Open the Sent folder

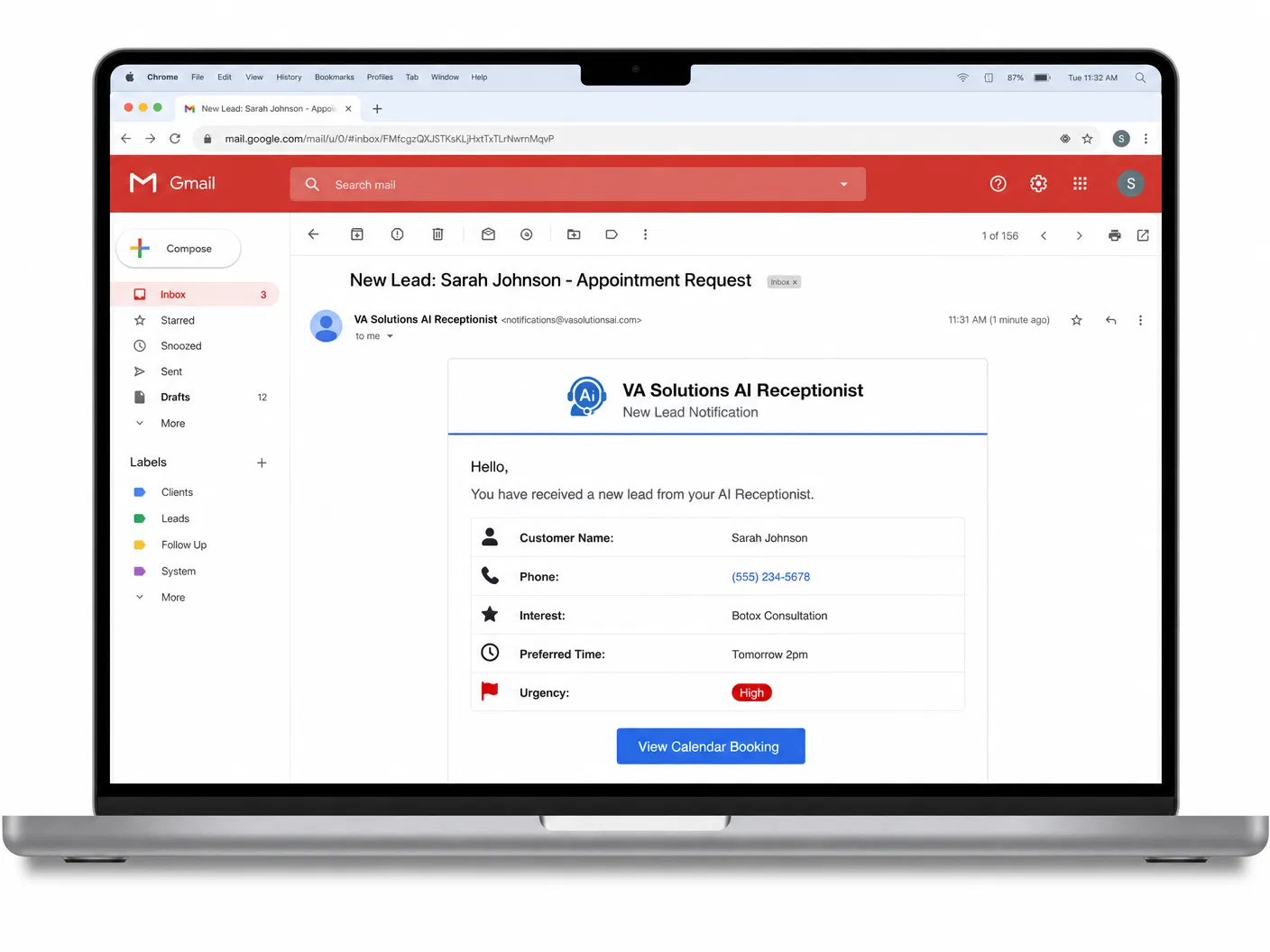click(171, 371)
